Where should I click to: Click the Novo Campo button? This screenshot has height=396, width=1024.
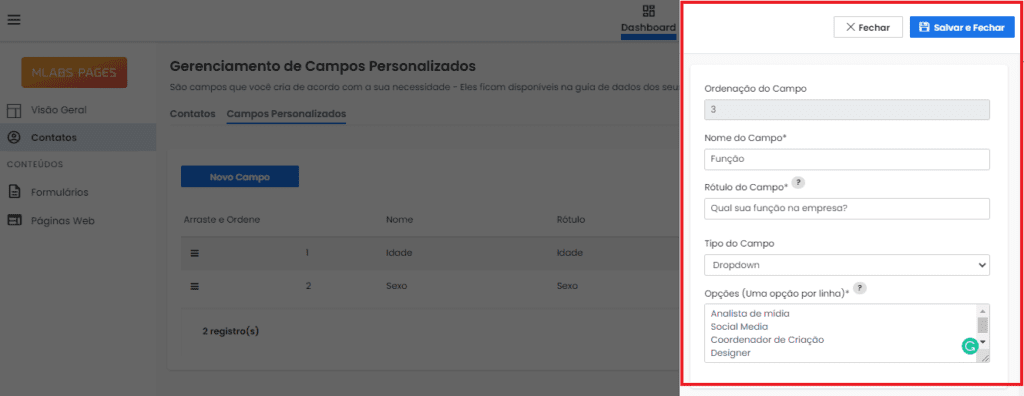click(x=240, y=176)
